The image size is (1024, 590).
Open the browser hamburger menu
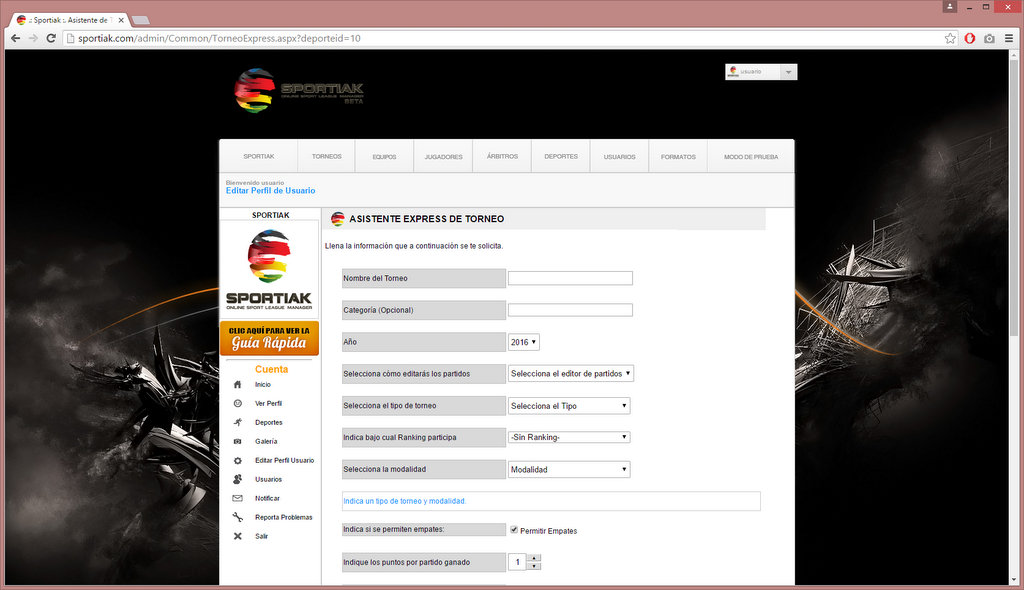click(x=1008, y=38)
